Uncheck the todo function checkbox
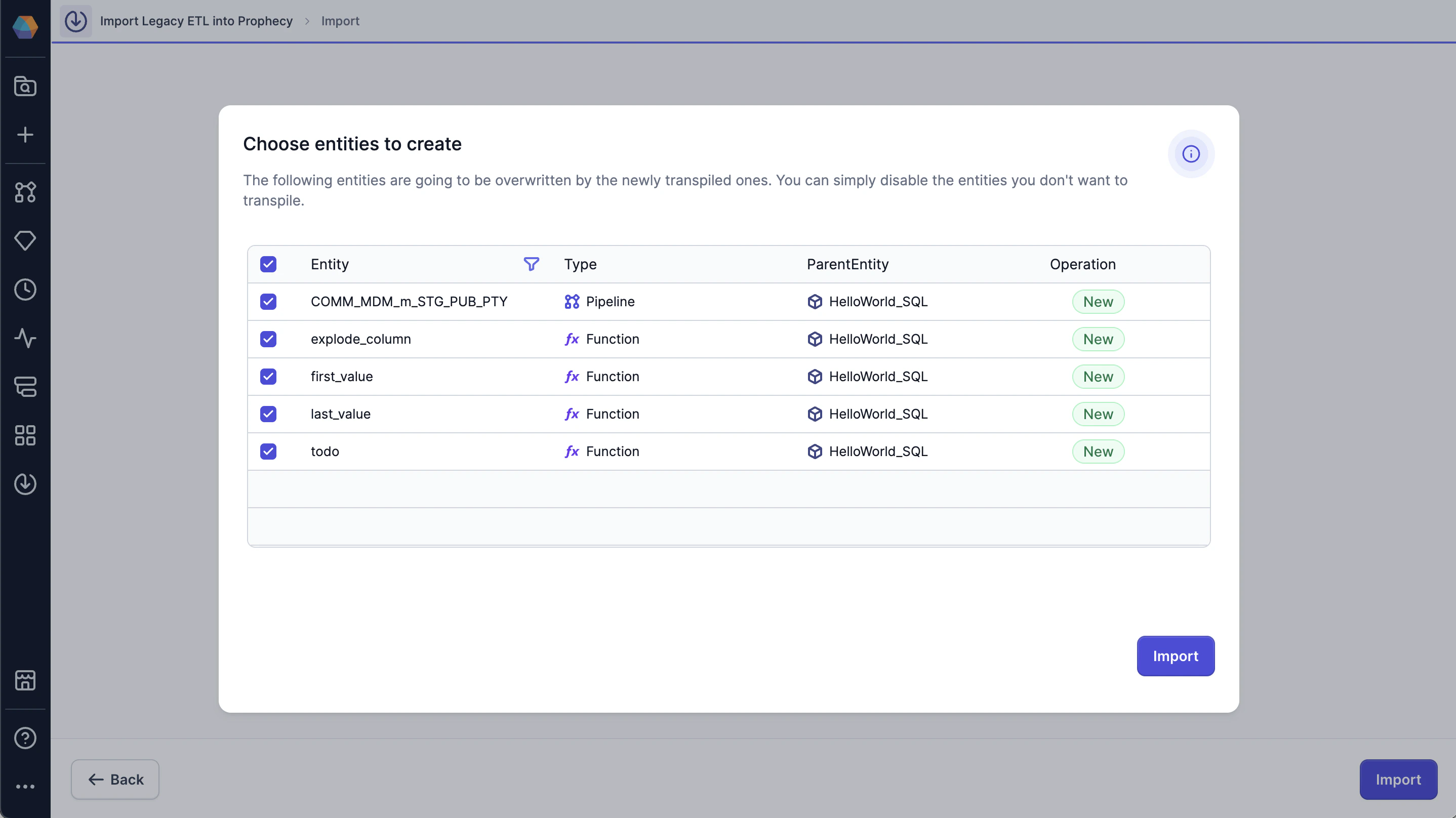Image resolution: width=1456 pixels, height=818 pixels. (x=268, y=451)
